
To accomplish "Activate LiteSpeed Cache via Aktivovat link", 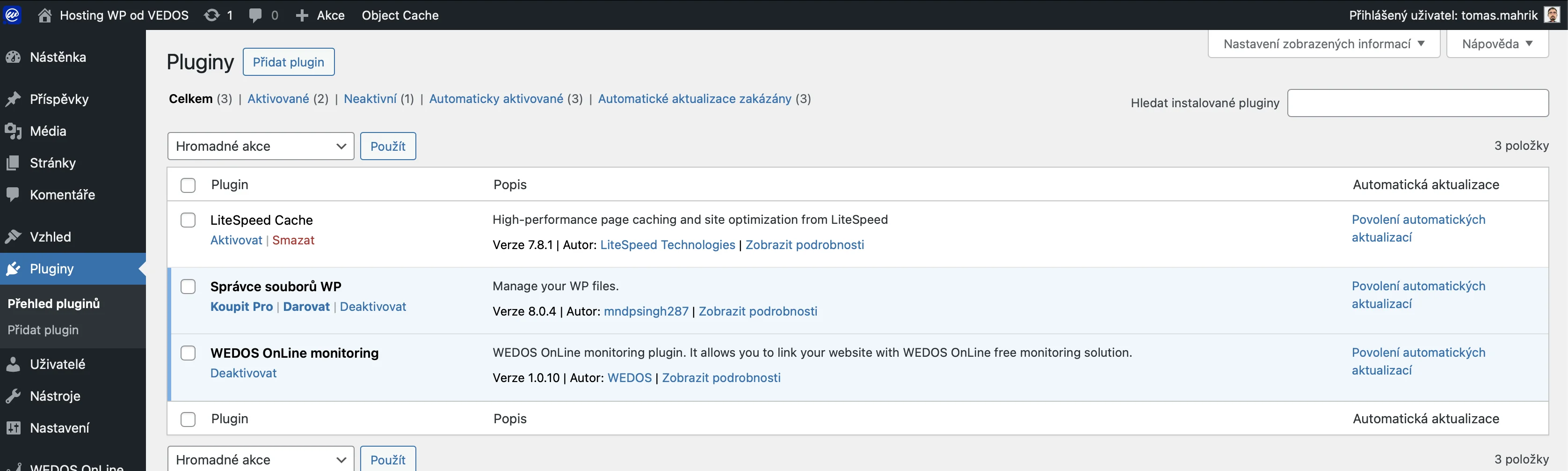I will [x=236, y=241].
